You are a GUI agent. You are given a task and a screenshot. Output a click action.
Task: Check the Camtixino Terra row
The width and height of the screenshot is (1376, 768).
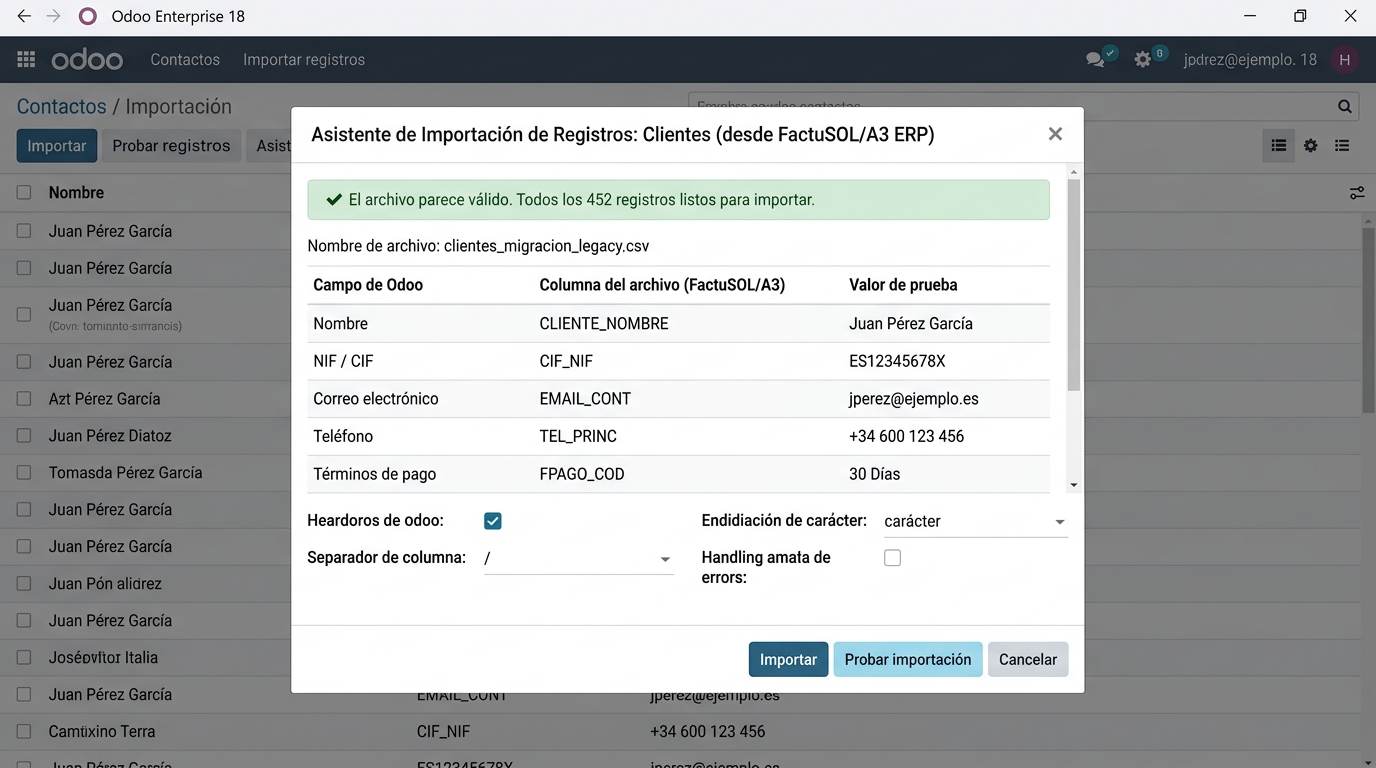click(24, 732)
